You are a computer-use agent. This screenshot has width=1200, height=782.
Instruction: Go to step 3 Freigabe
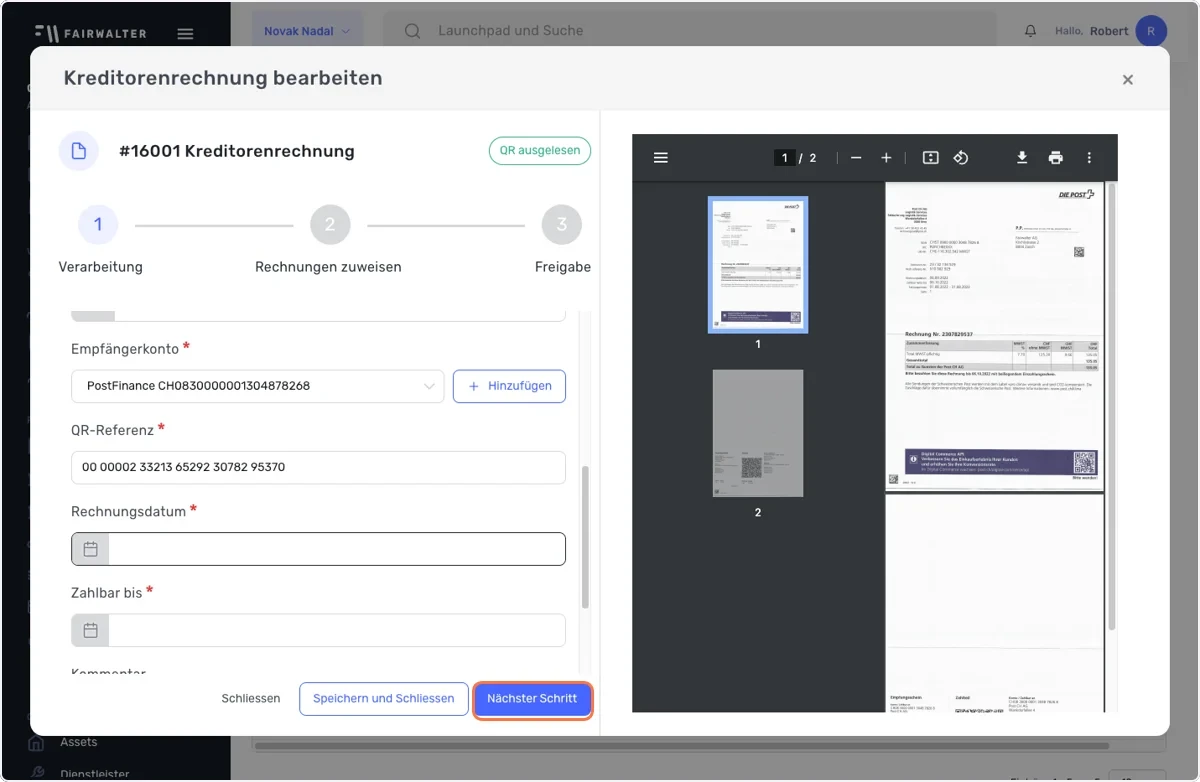[562, 225]
